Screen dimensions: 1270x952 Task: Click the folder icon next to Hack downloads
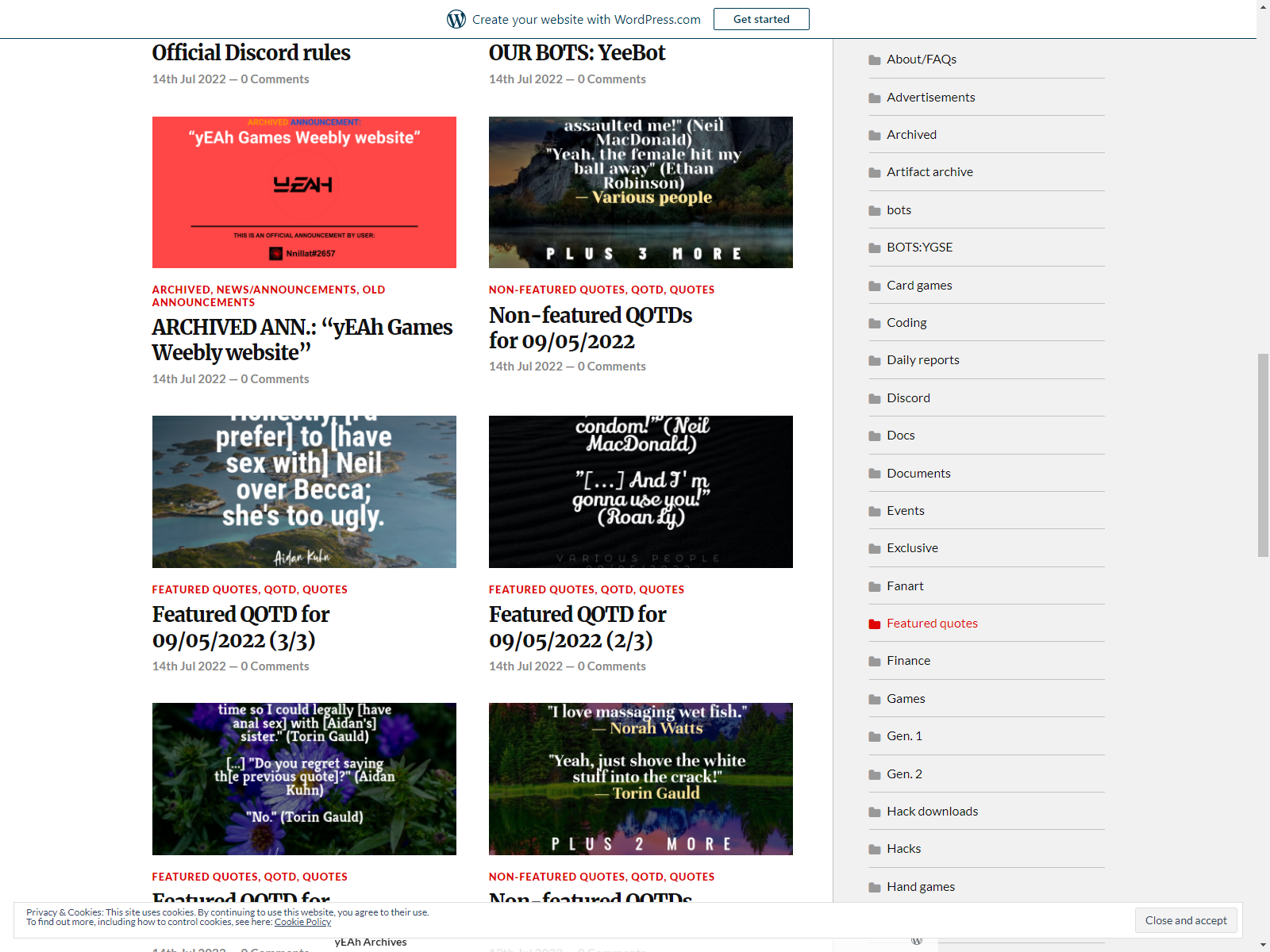(x=875, y=812)
